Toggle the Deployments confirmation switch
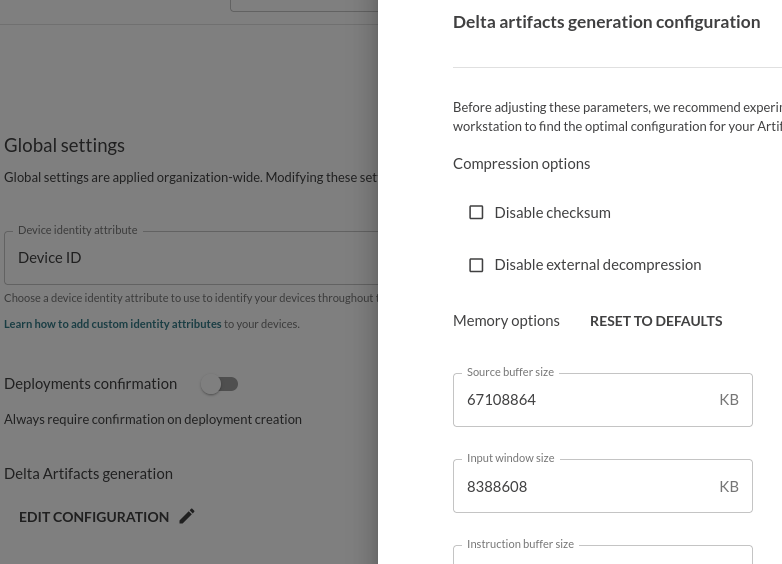 click(219, 384)
